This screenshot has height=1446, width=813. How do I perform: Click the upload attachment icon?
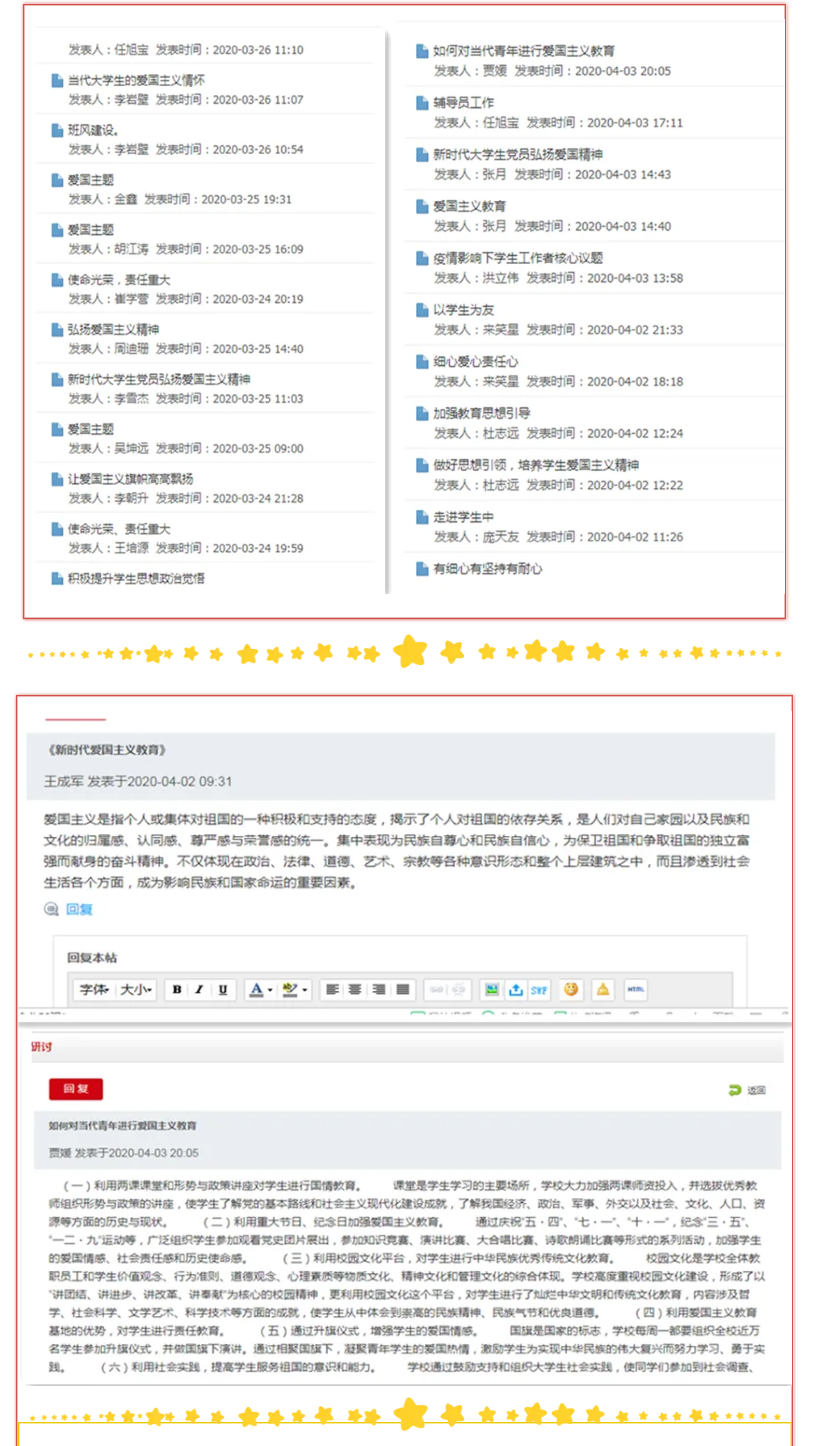point(515,990)
